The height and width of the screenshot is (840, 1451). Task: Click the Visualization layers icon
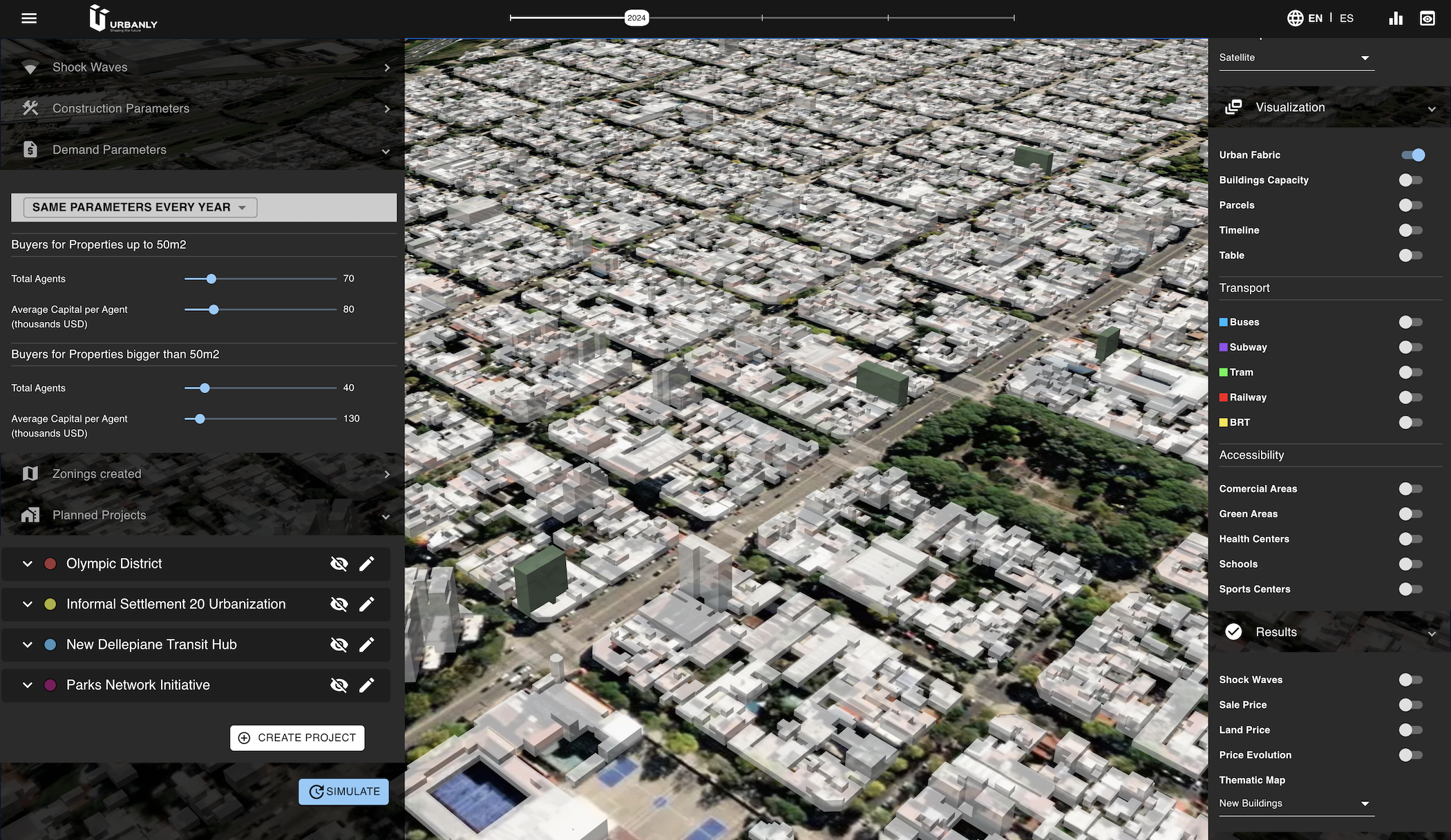coord(1233,107)
